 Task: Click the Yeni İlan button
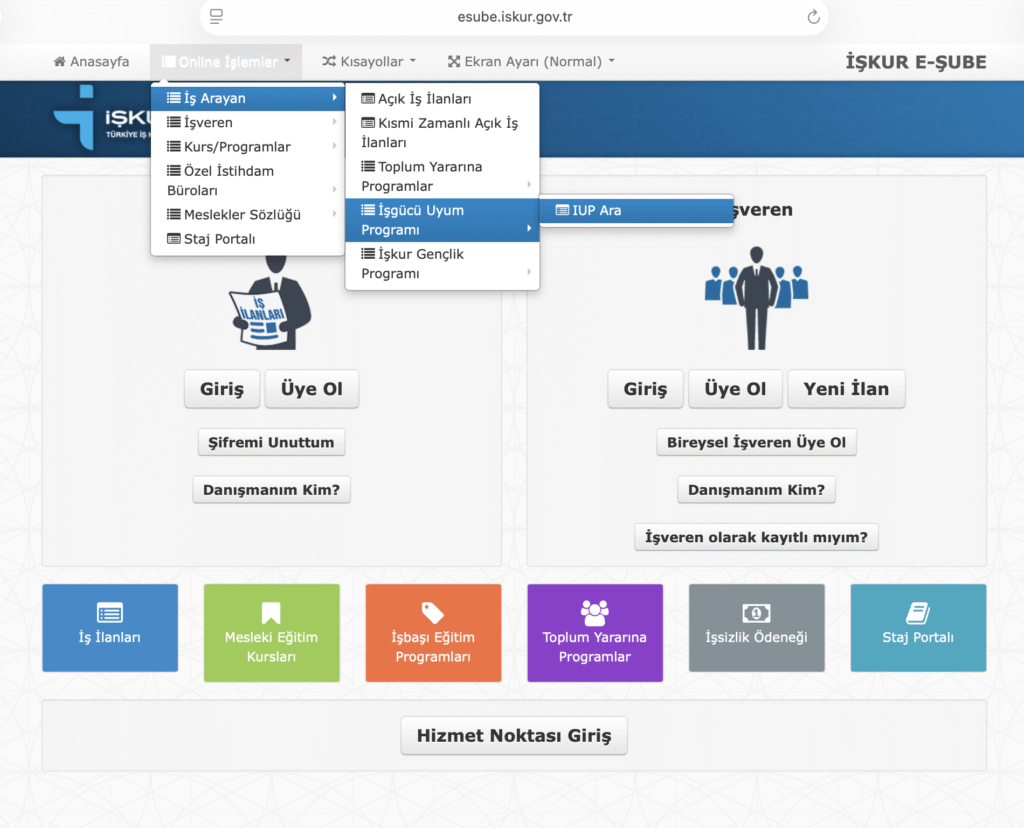(845, 389)
